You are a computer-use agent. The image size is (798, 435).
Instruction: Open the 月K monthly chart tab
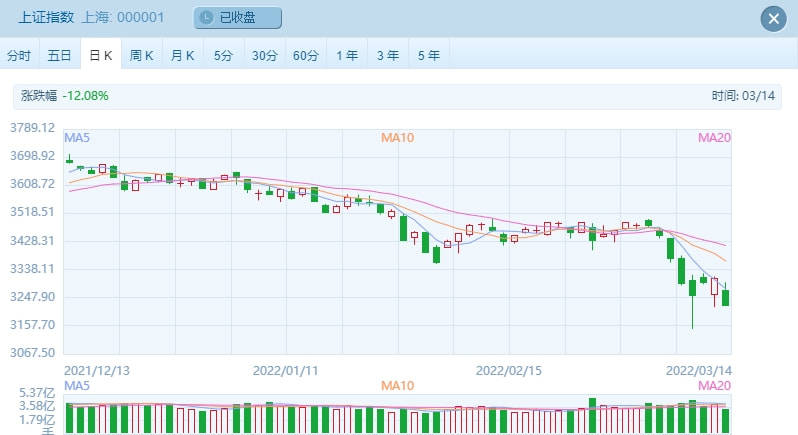pos(182,55)
